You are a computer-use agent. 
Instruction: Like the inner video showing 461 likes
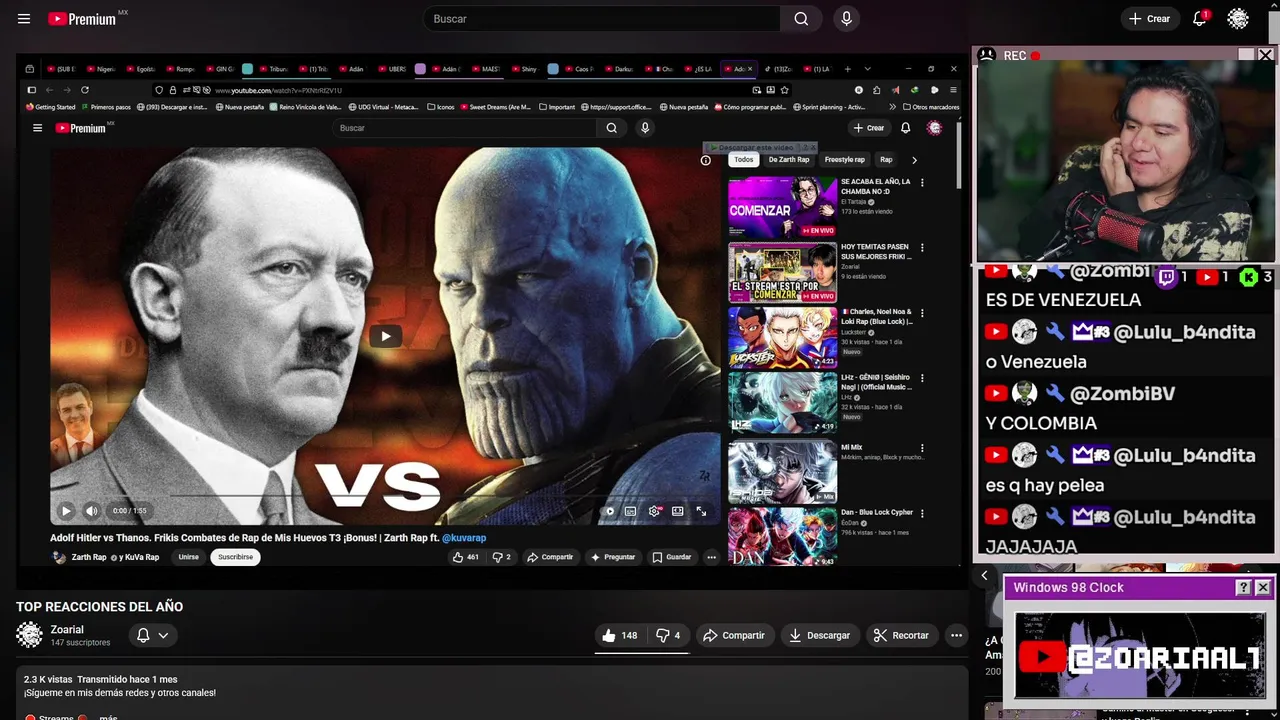465,557
